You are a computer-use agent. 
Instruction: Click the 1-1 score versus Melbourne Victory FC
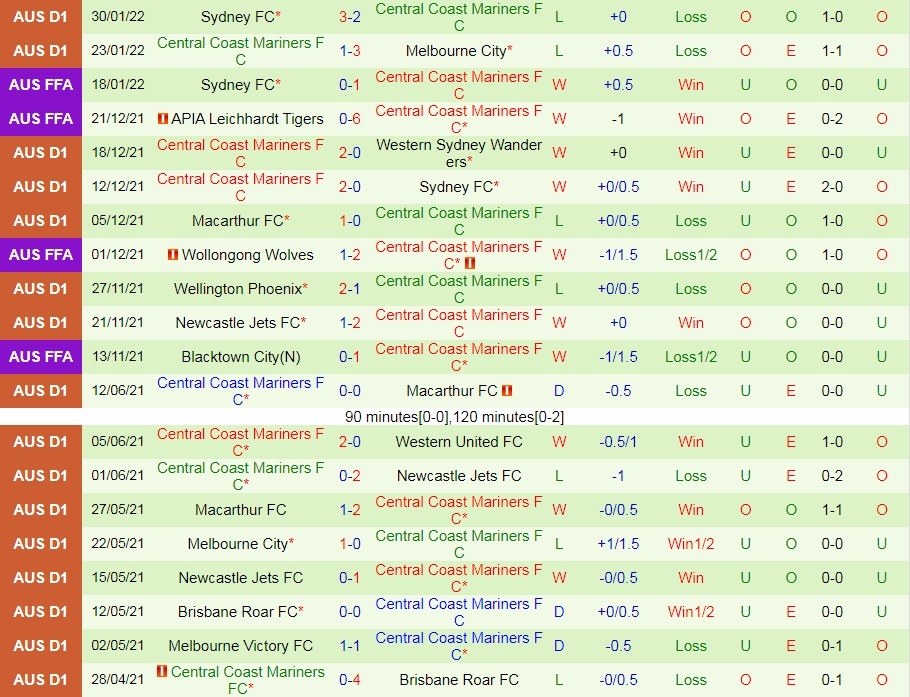coord(350,645)
